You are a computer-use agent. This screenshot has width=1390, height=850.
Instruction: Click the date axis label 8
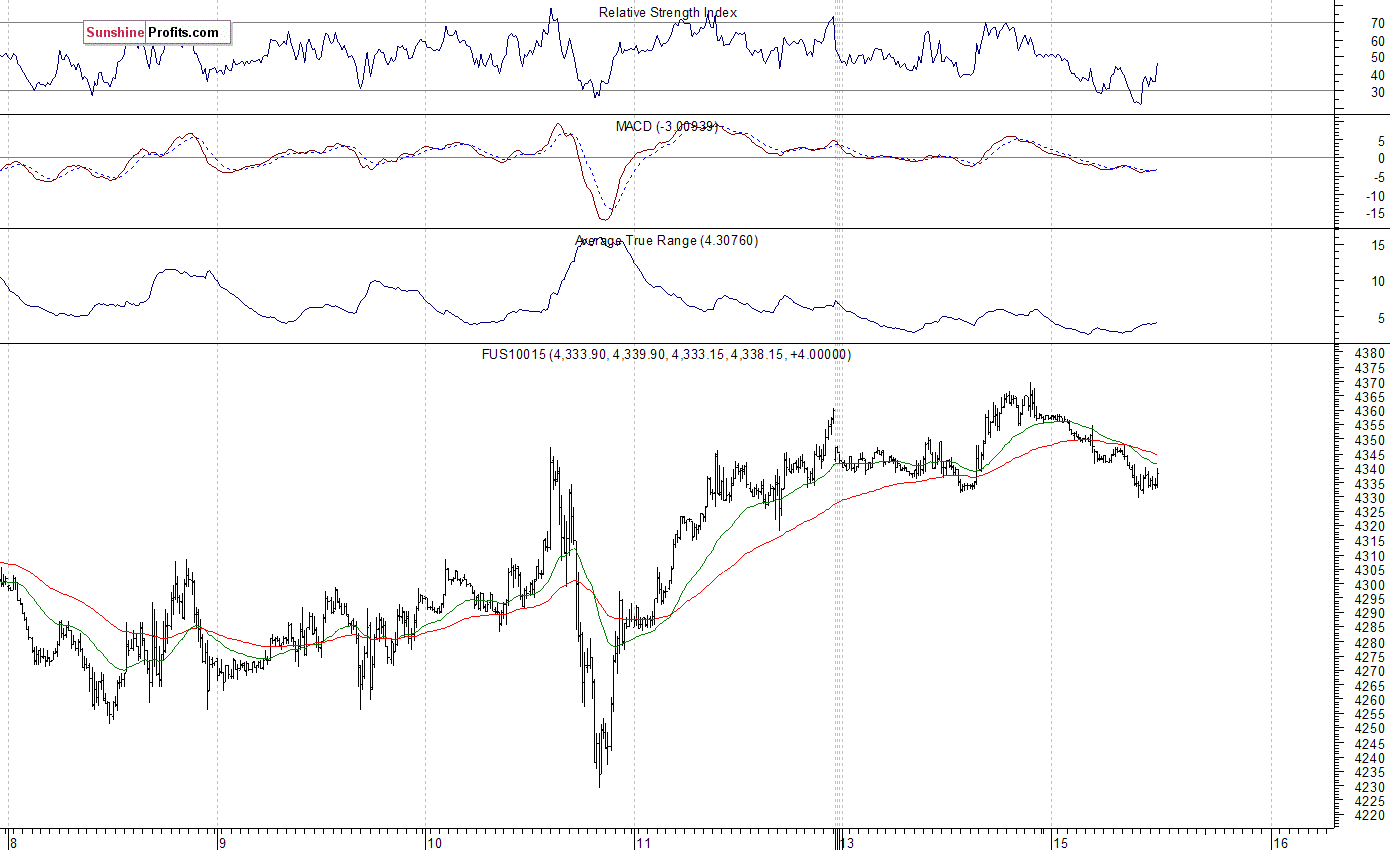12,842
